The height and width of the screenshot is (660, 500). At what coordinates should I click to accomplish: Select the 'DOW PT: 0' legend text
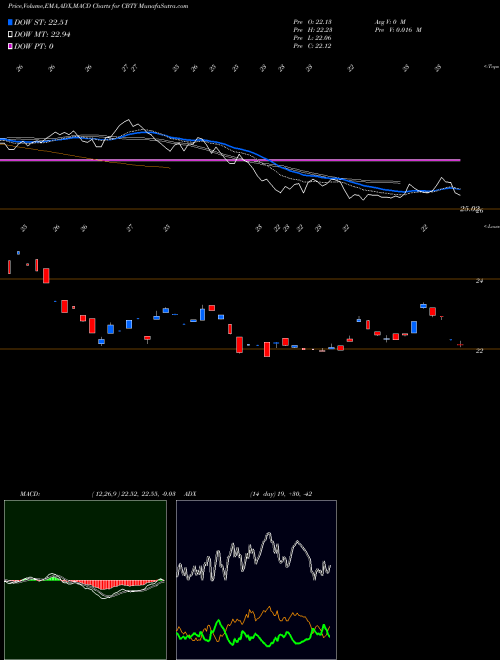pyautogui.click(x=34, y=46)
